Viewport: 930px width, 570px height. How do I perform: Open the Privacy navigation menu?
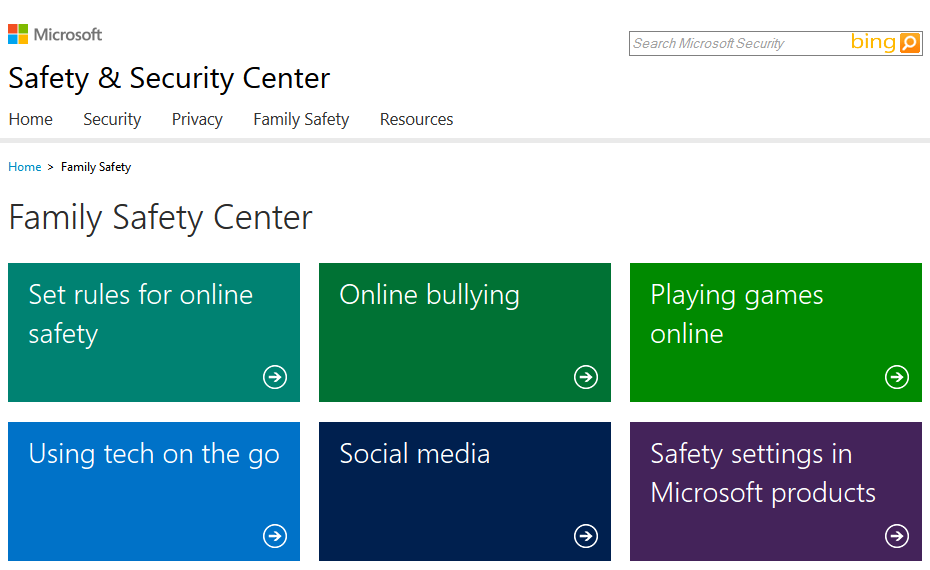197,119
